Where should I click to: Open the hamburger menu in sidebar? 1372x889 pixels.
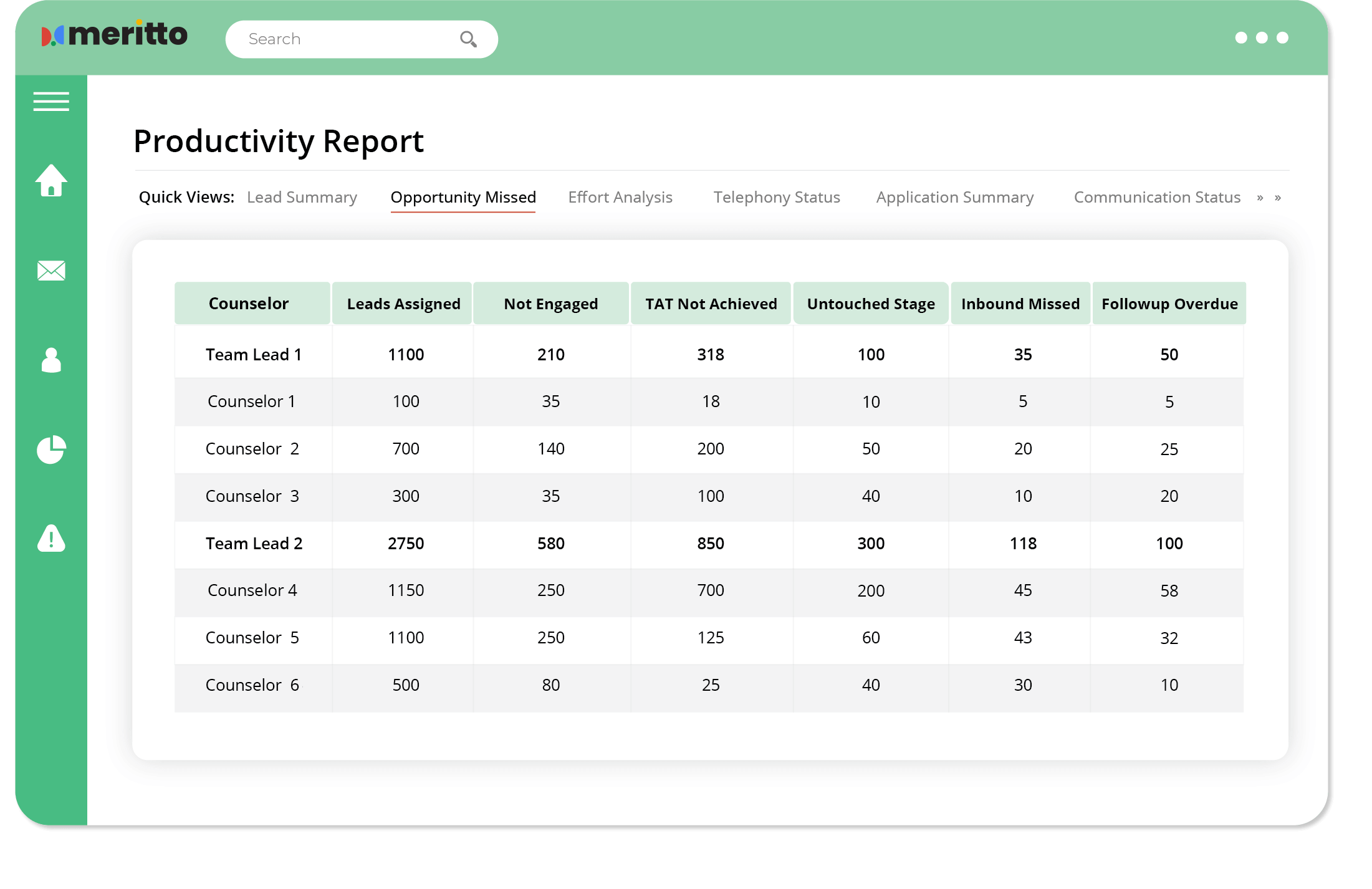tap(51, 102)
